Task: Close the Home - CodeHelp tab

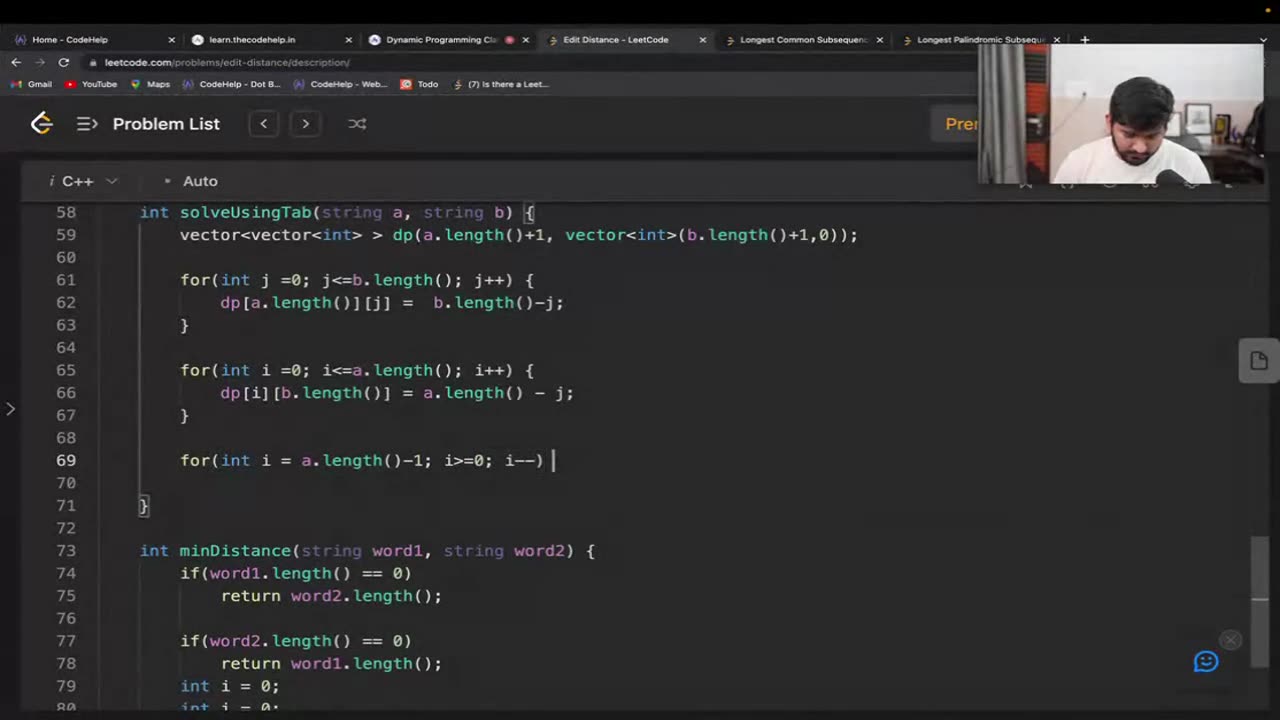Action: click(x=171, y=40)
